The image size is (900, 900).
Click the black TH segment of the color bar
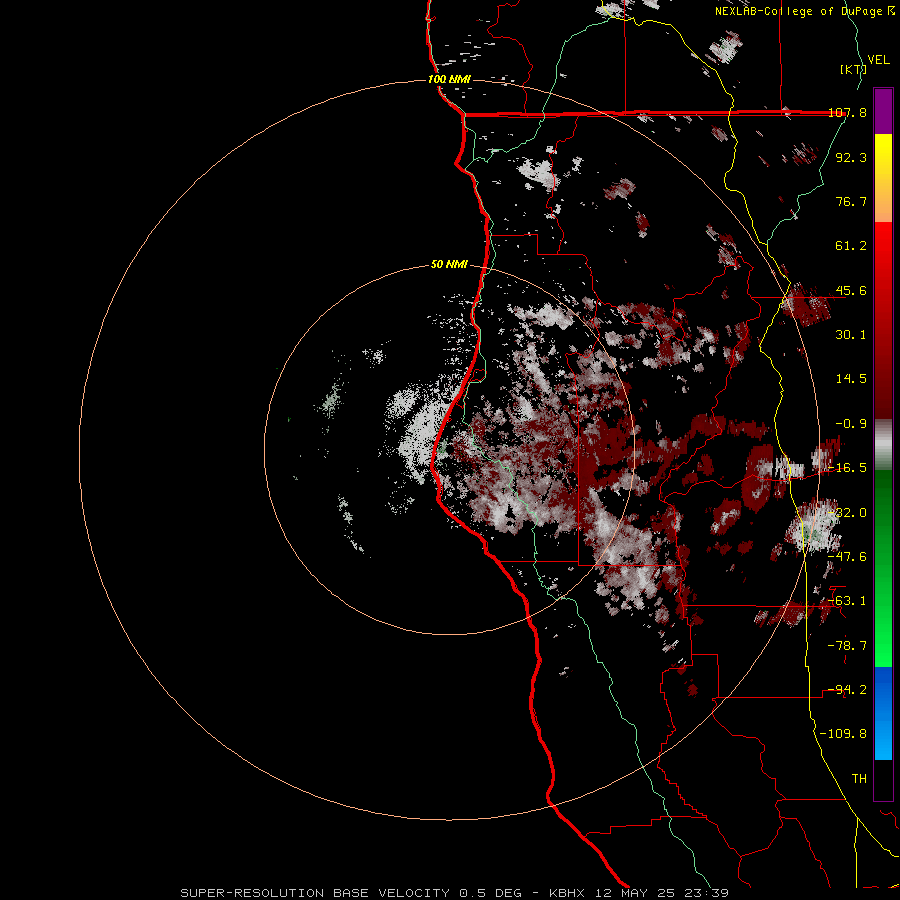tap(883, 779)
